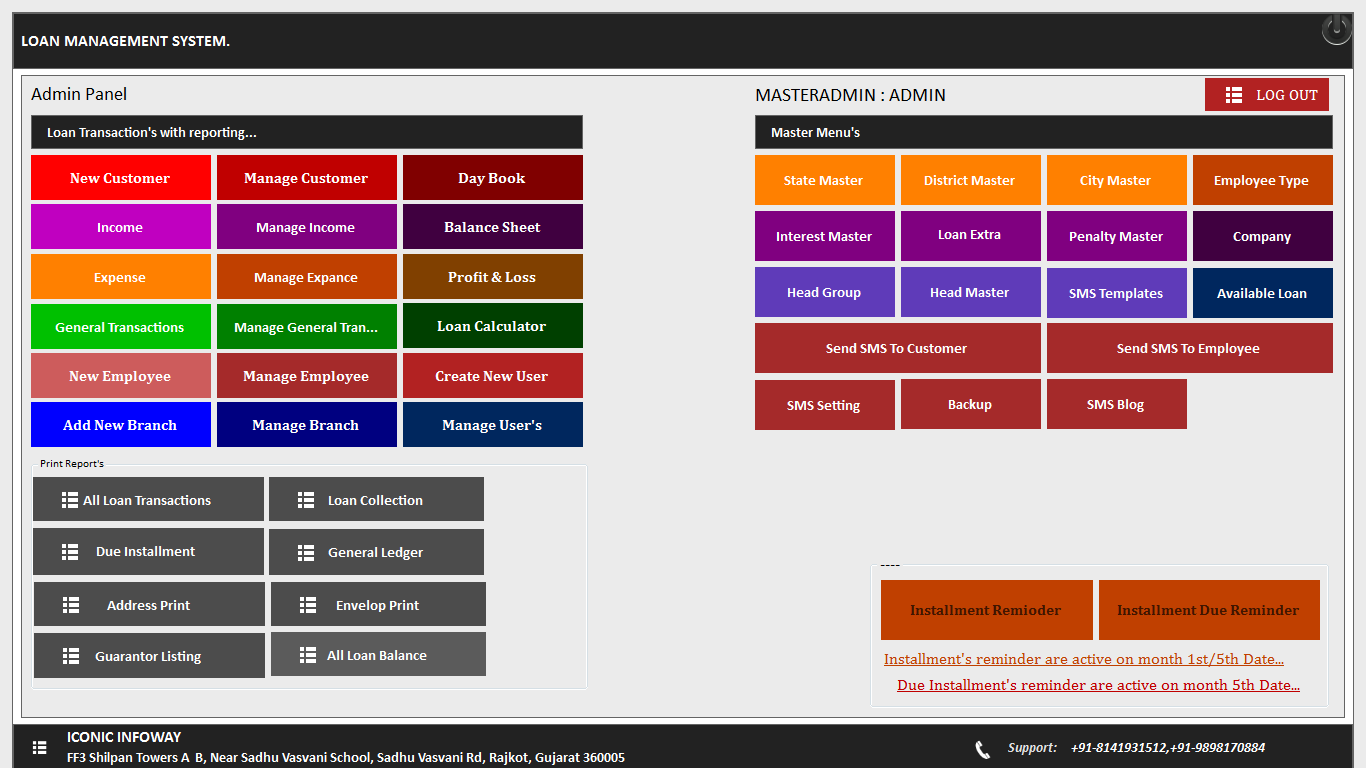Click the list icon on Due Installment
The image size is (1366, 768).
[70, 552]
